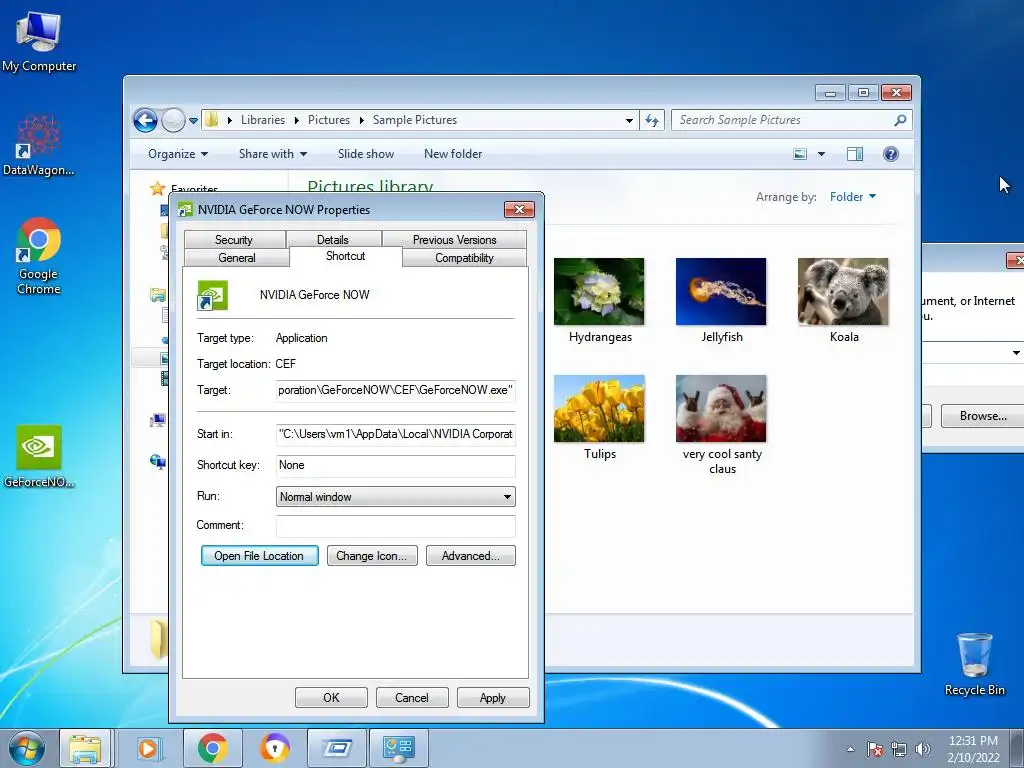Click Pictures in the address bar

328,120
